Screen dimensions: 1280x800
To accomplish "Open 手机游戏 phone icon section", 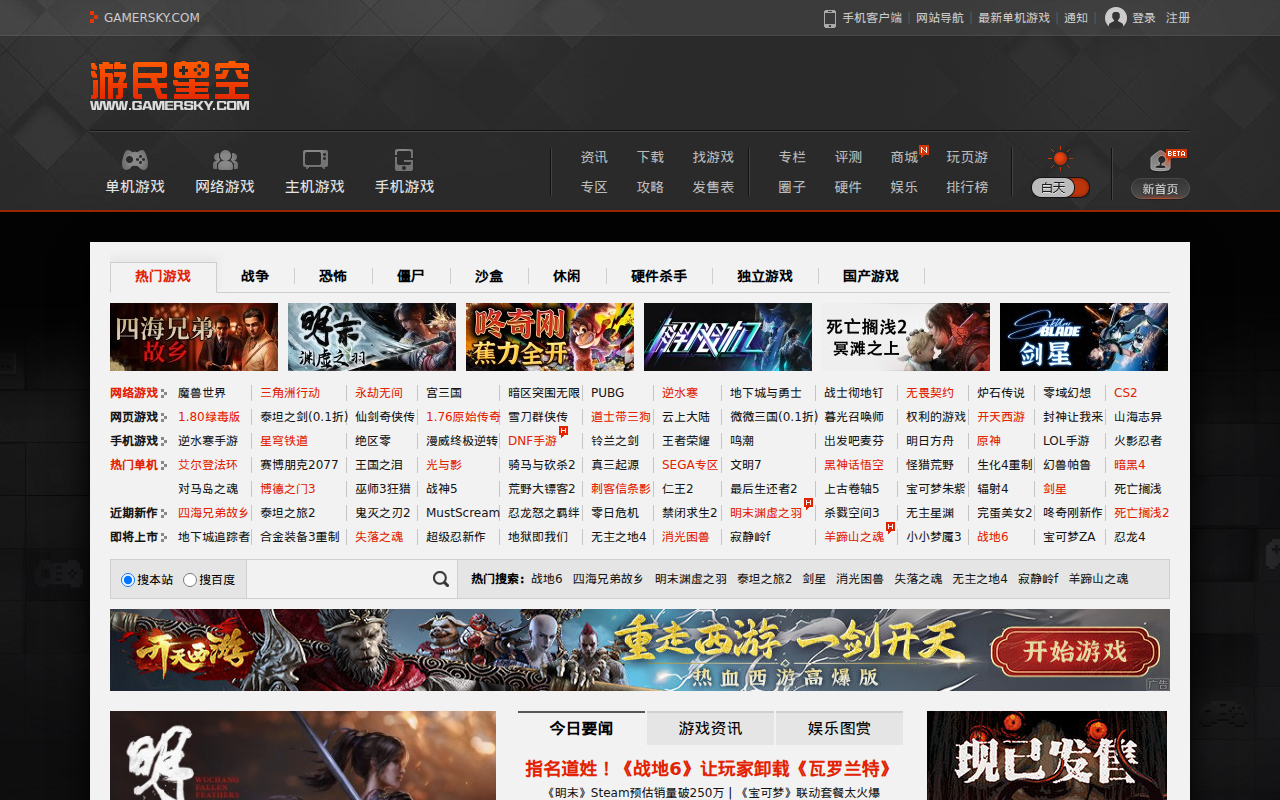I will 404,160.
